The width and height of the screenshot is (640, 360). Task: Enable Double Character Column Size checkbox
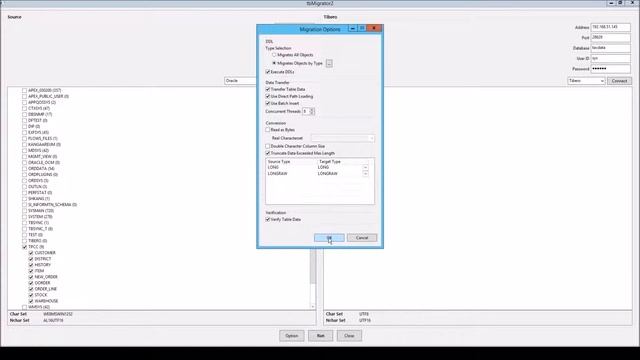[x=268, y=146]
